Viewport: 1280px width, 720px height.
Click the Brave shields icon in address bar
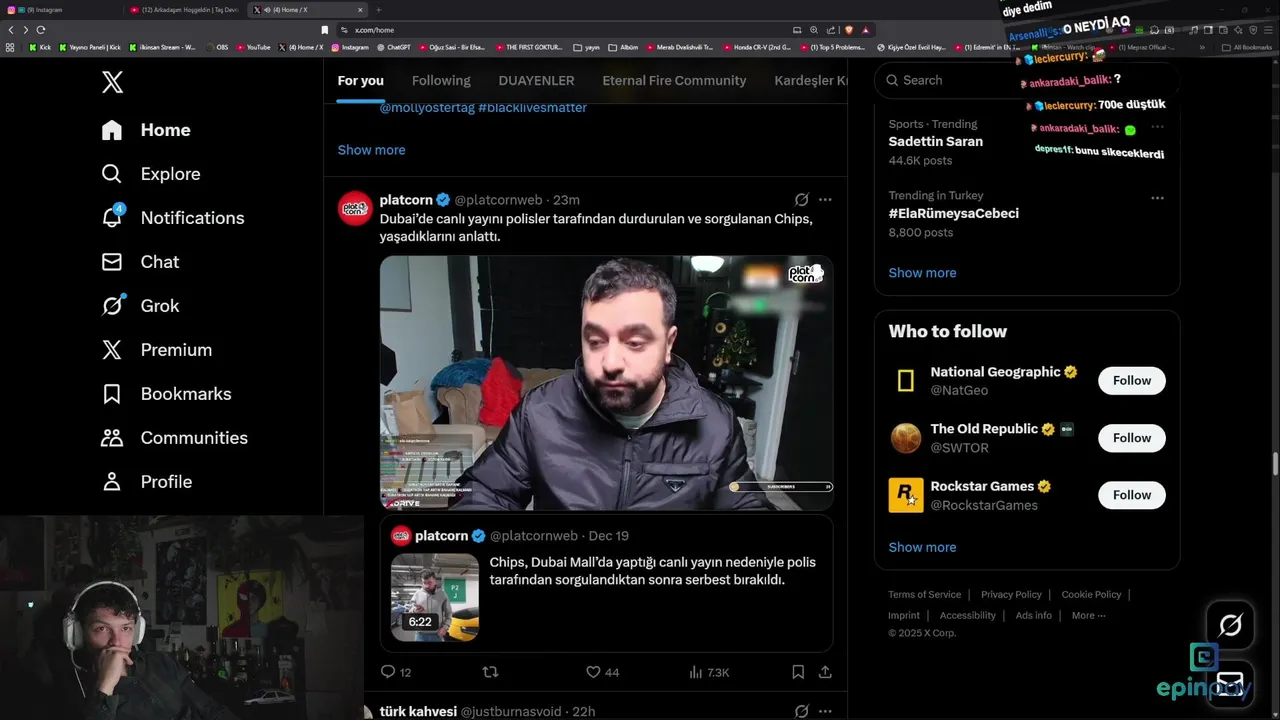pyautogui.click(x=850, y=30)
